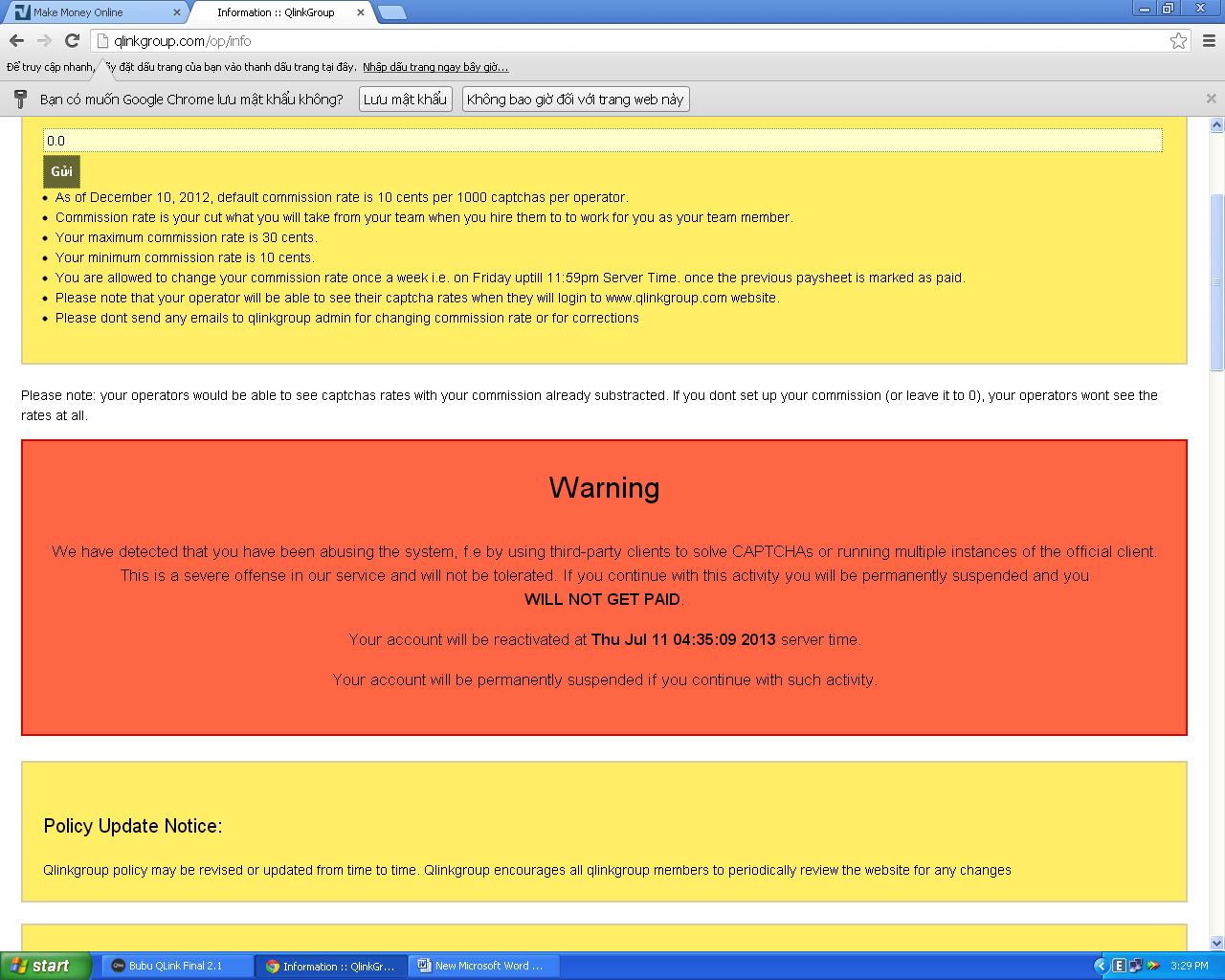Switch to the Make Money Online tab
This screenshot has width=1225, height=980.
pyautogui.click(x=94, y=12)
